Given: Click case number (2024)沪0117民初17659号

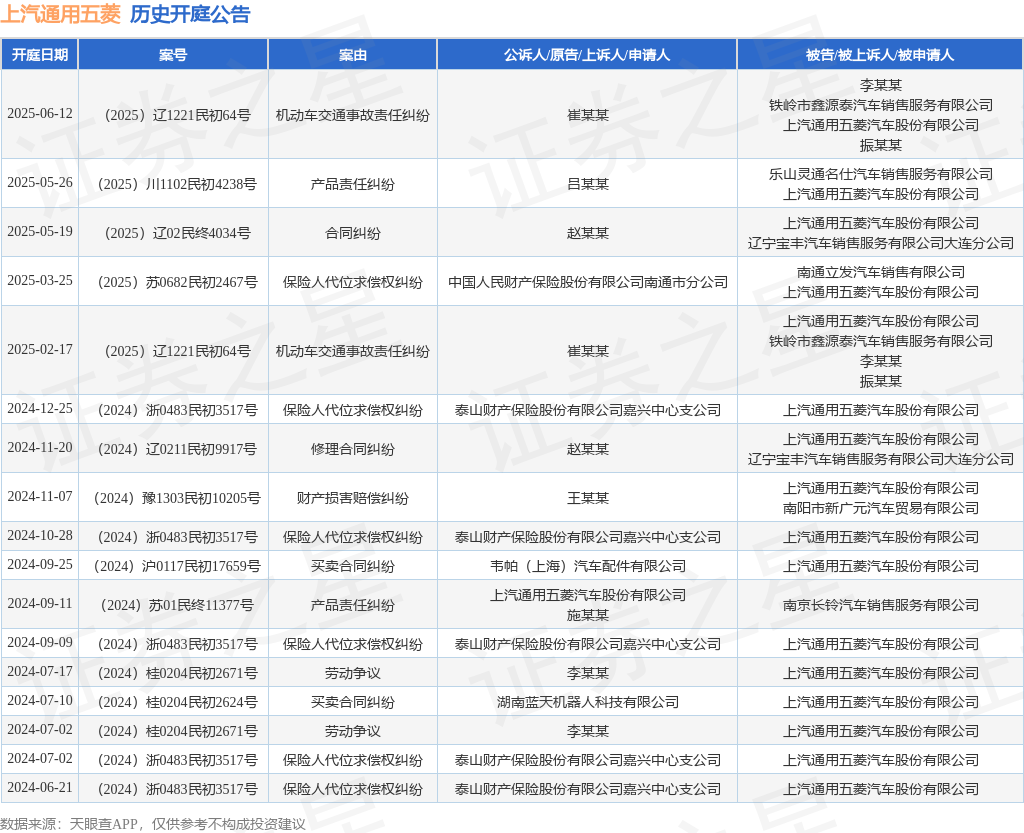Looking at the screenshot, I should point(176,566).
